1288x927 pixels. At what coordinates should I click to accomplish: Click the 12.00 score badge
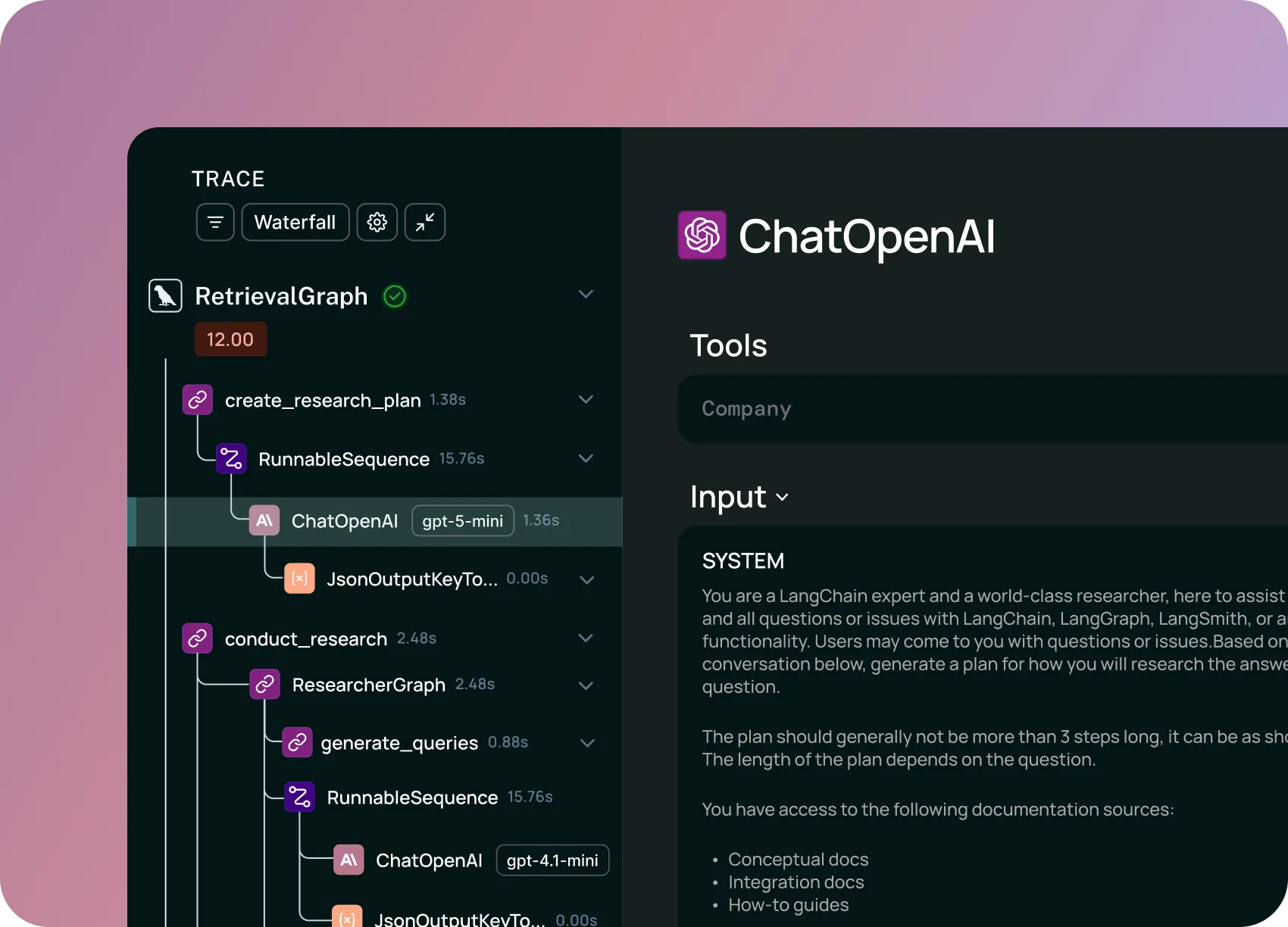point(230,339)
